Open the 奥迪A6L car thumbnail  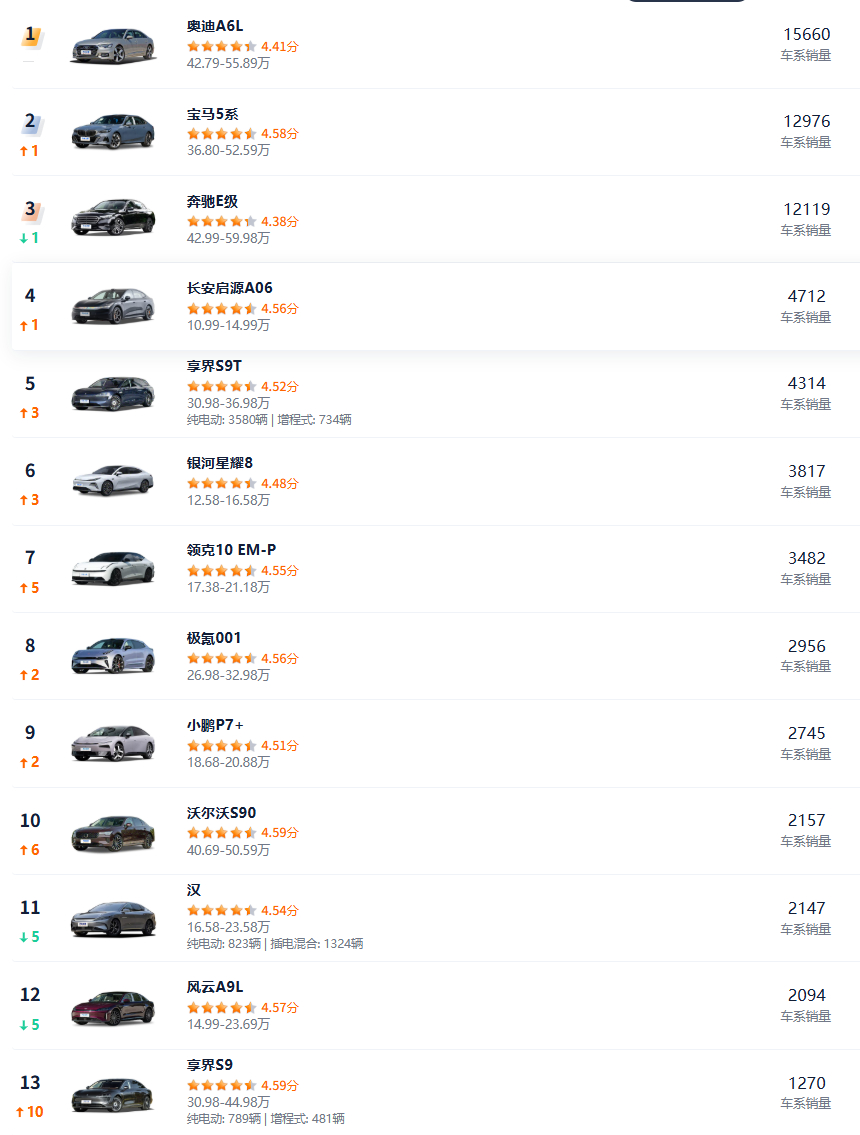(x=113, y=46)
